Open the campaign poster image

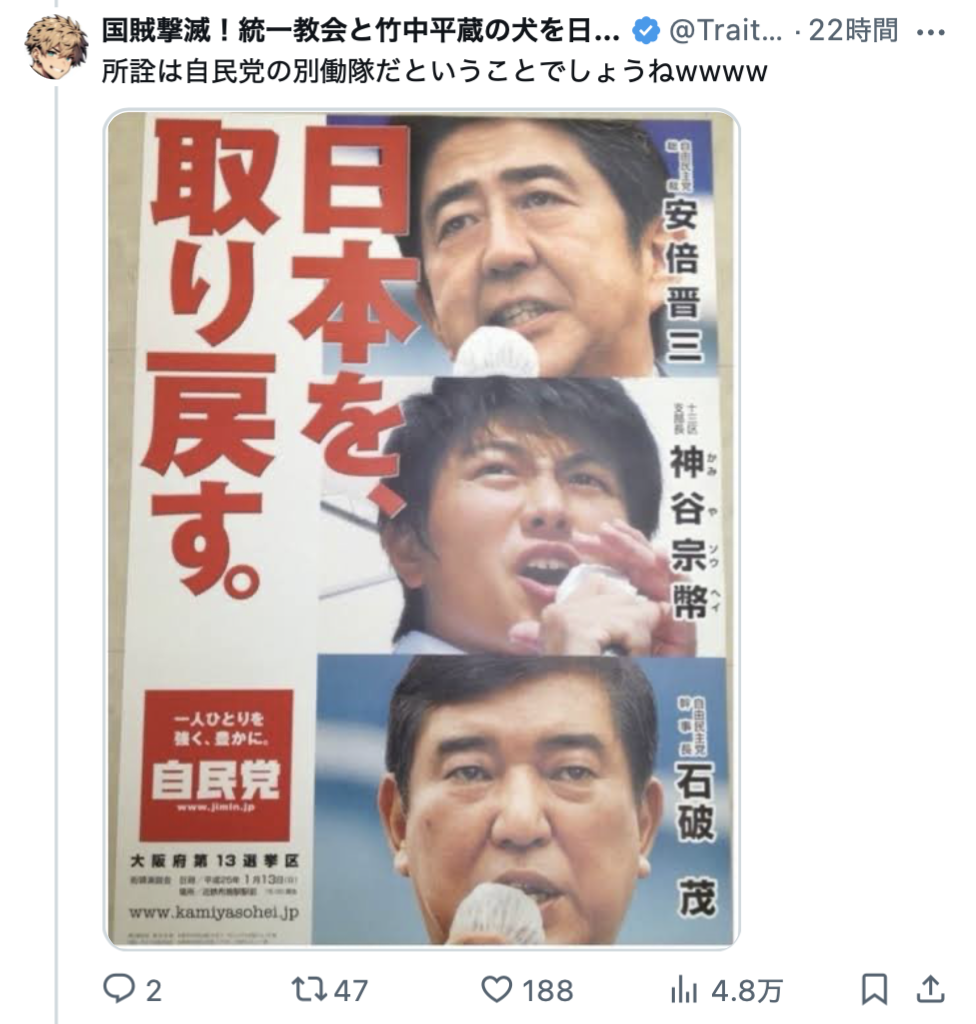click(x=422, y=529)
